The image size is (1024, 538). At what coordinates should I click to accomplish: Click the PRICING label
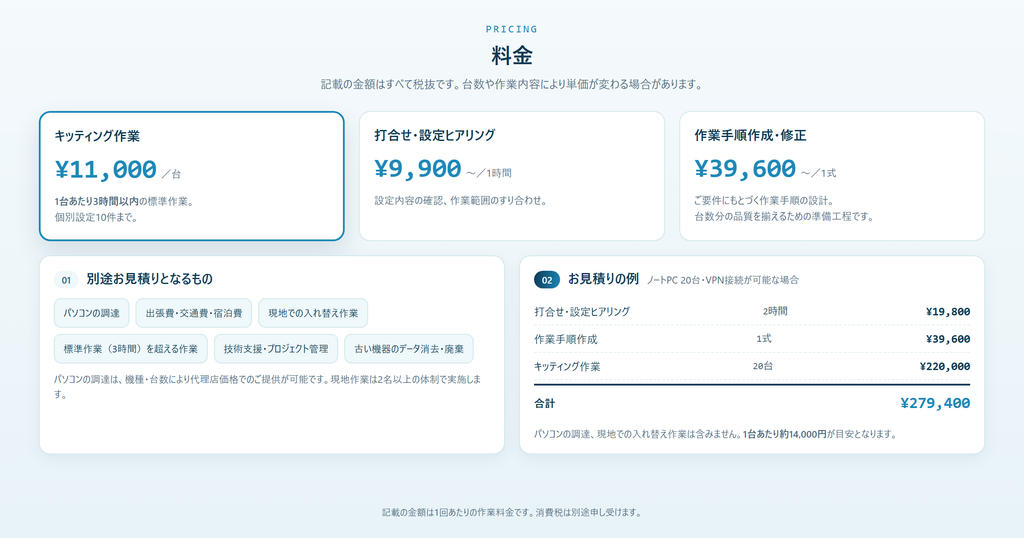click(512, 29)
